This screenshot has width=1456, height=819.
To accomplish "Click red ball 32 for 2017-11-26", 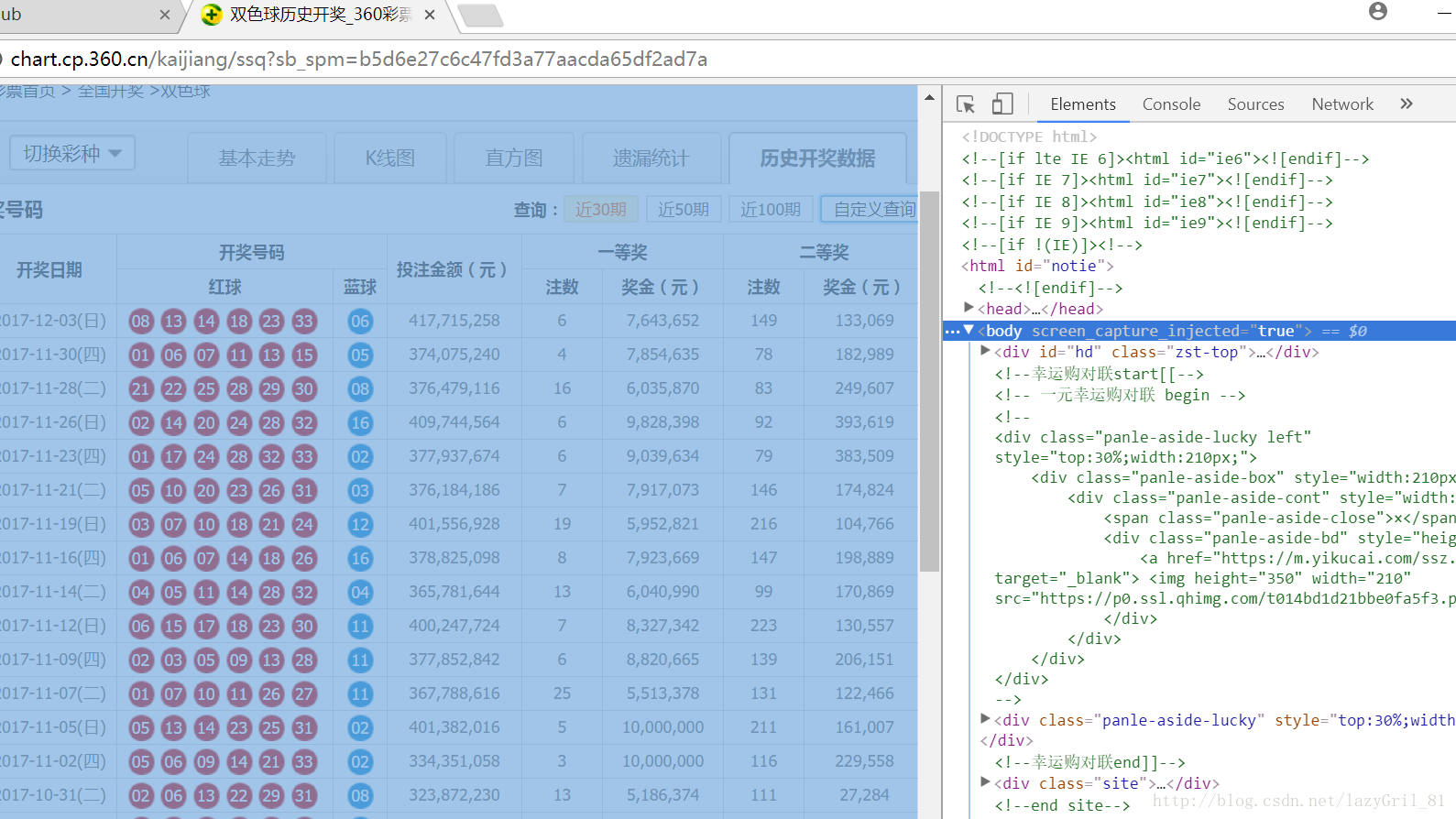I will [x=304, y=423].
